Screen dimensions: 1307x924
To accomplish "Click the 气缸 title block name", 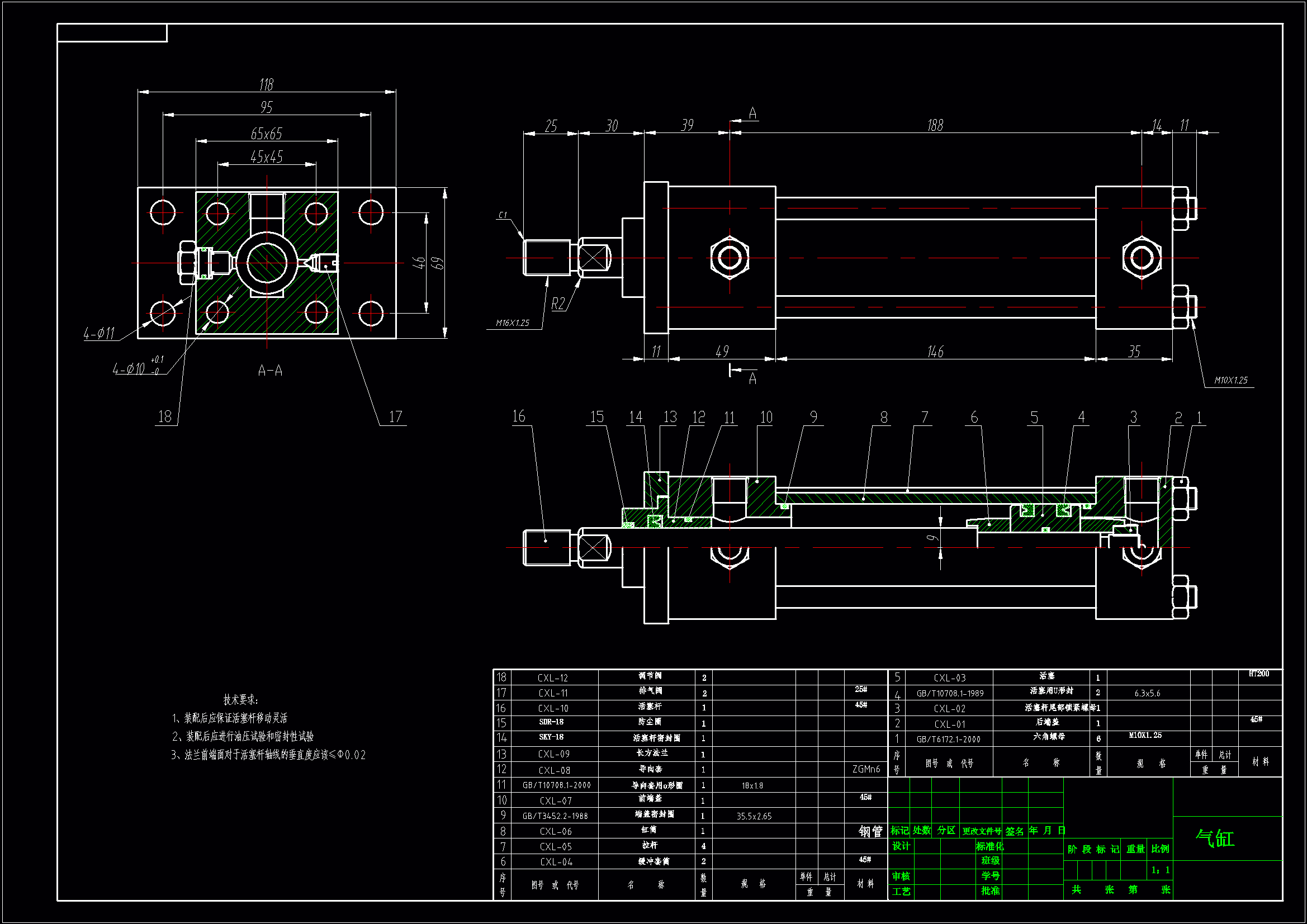I will click(x=1215, y=838).
